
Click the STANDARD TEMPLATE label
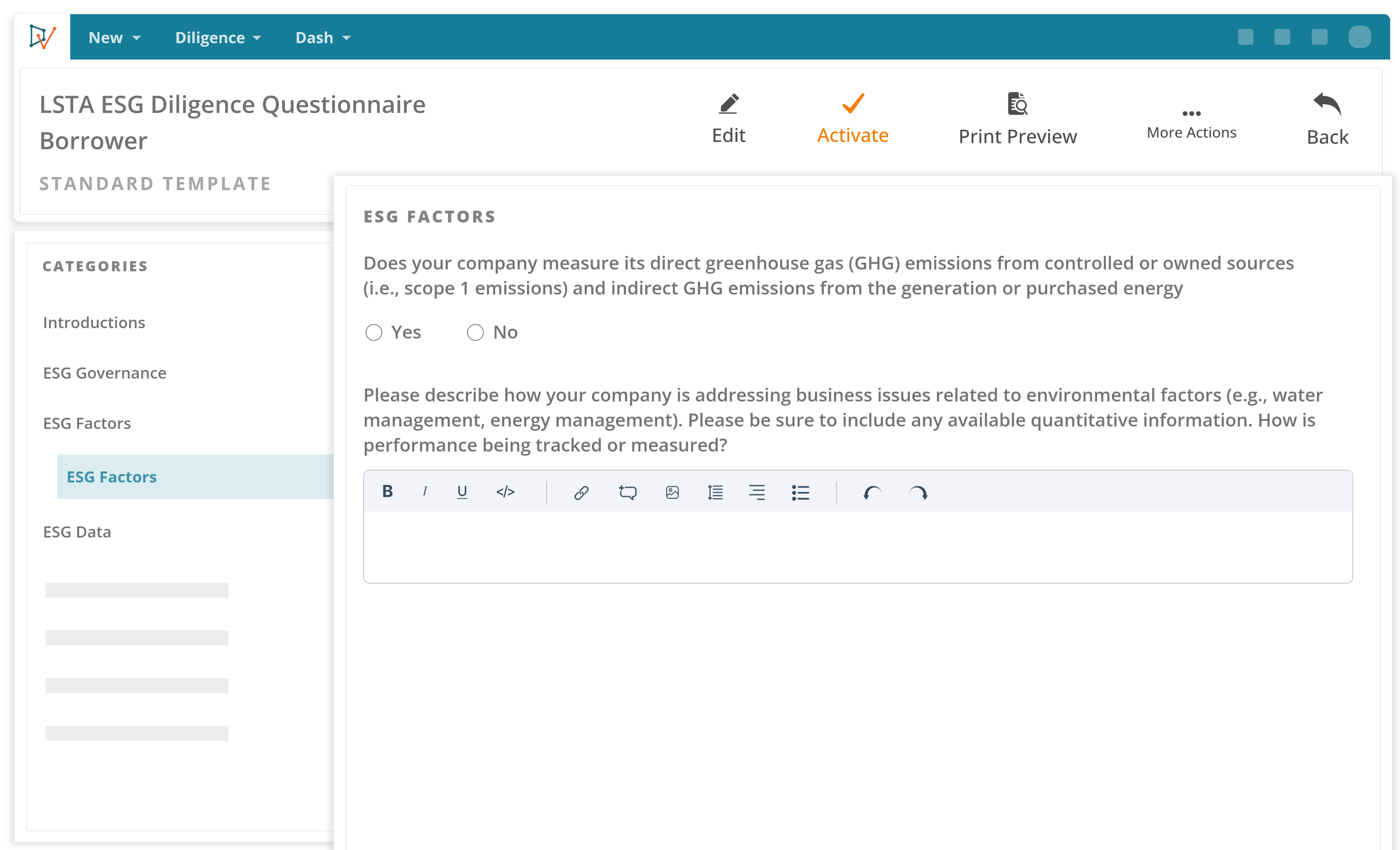(x=155, y=184)
